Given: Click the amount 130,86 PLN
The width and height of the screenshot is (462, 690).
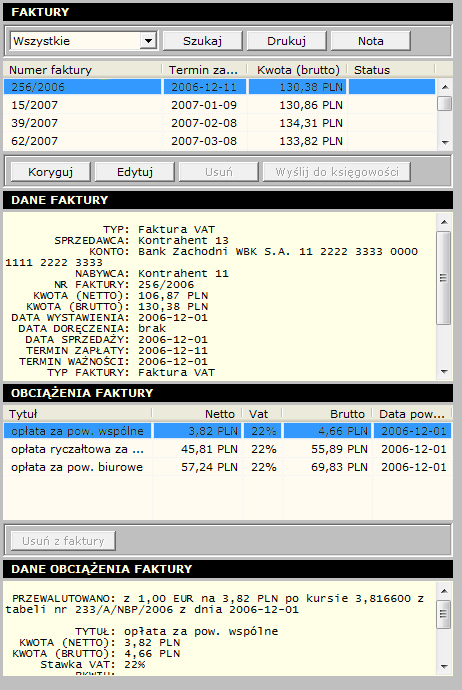Looking at the screenshot, I should coord(311,105).
